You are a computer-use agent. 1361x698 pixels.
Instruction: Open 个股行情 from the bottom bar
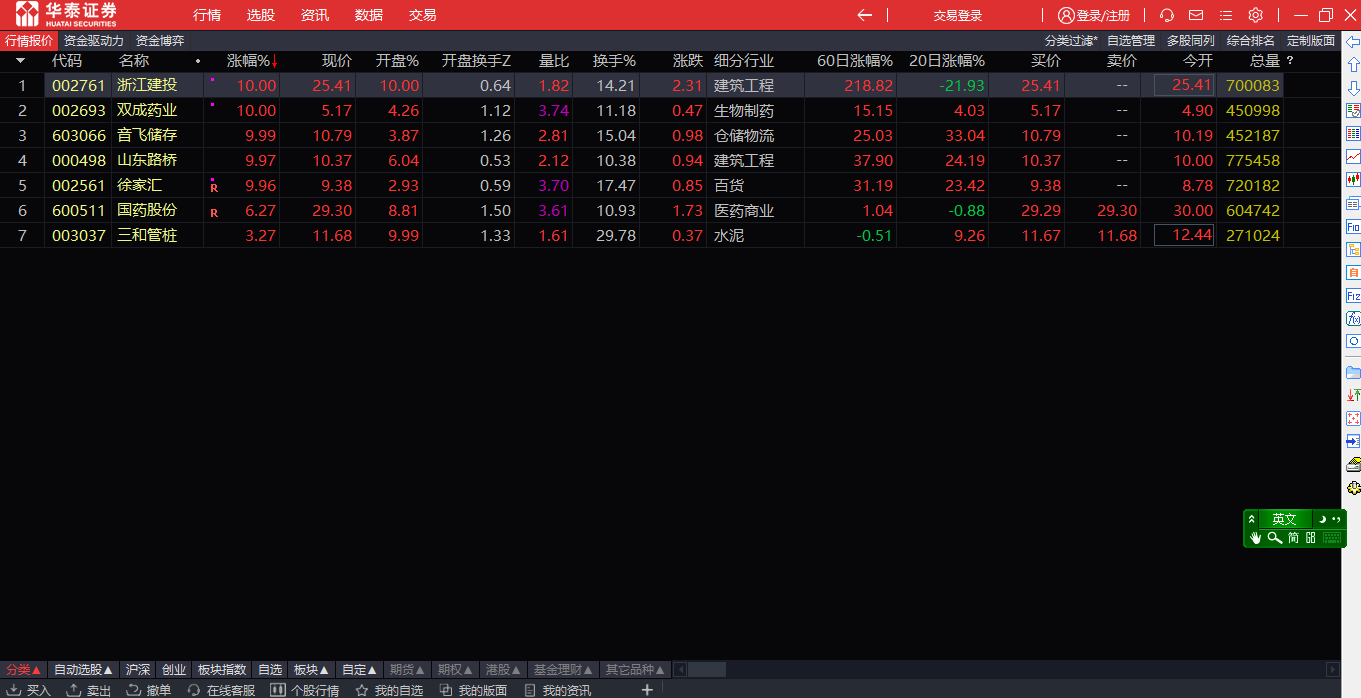tap(314, 690)
